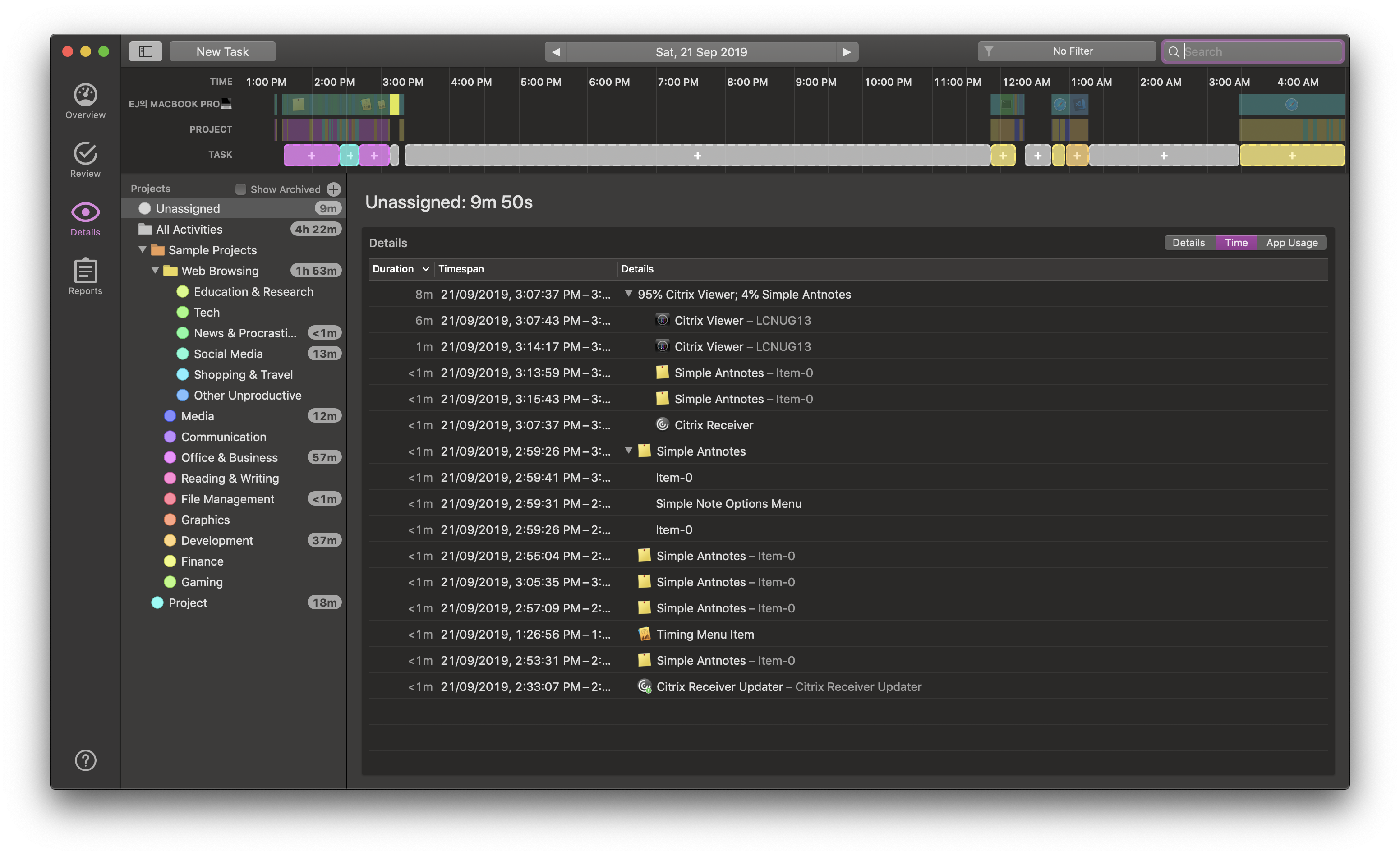1400x856 pixels.
Task: Collapse the 95% Citrix Viewer details row
Action: tap(628, 294)
